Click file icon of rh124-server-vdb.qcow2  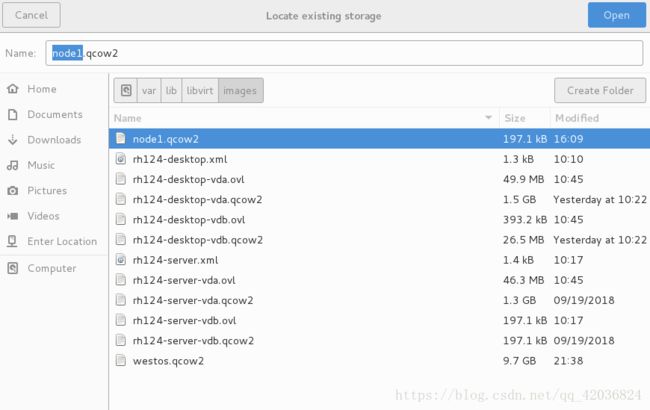tap(121, 340)
